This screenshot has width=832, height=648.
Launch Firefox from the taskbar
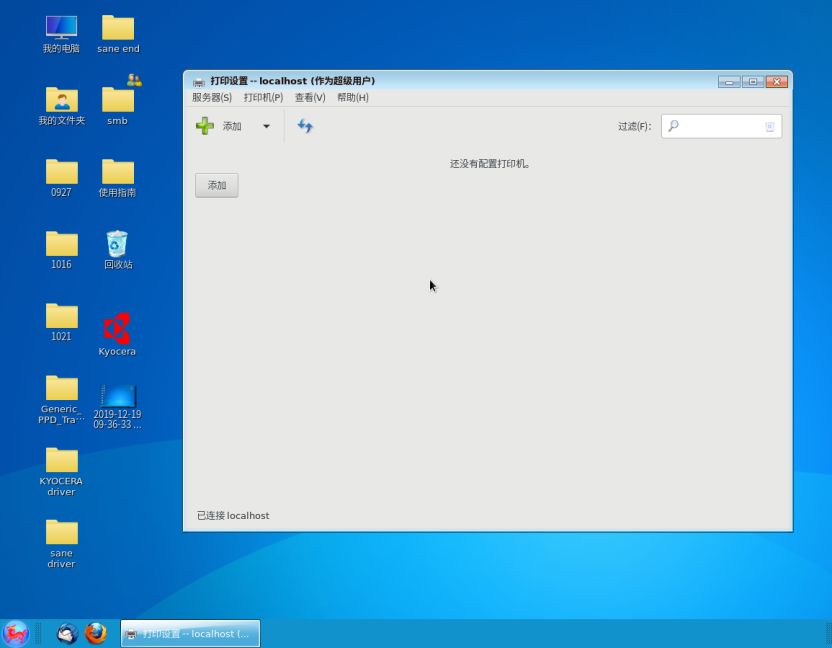point(96,634)
